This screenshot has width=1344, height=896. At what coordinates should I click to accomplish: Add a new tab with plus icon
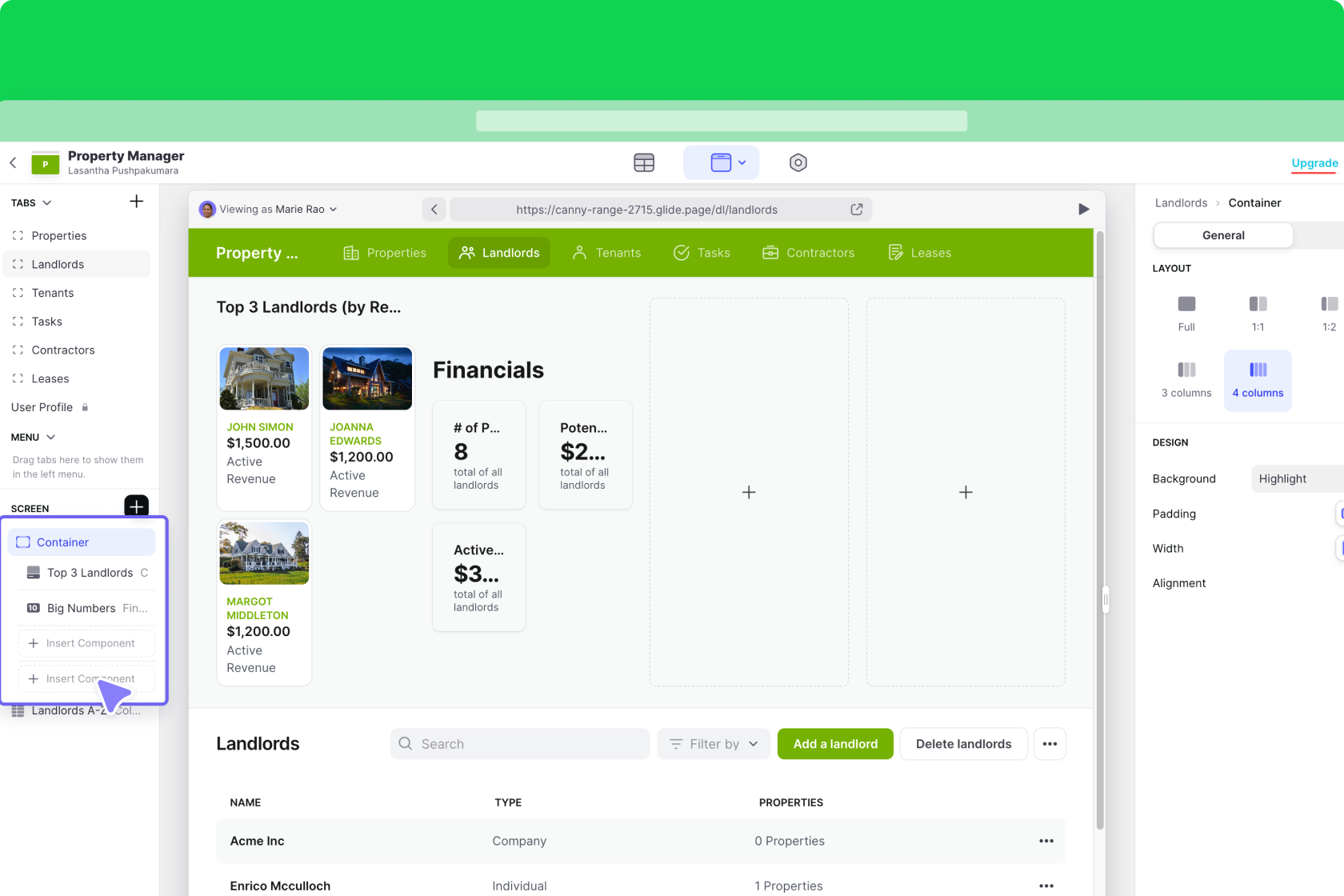pyautogui.click(x=136, y=202)
